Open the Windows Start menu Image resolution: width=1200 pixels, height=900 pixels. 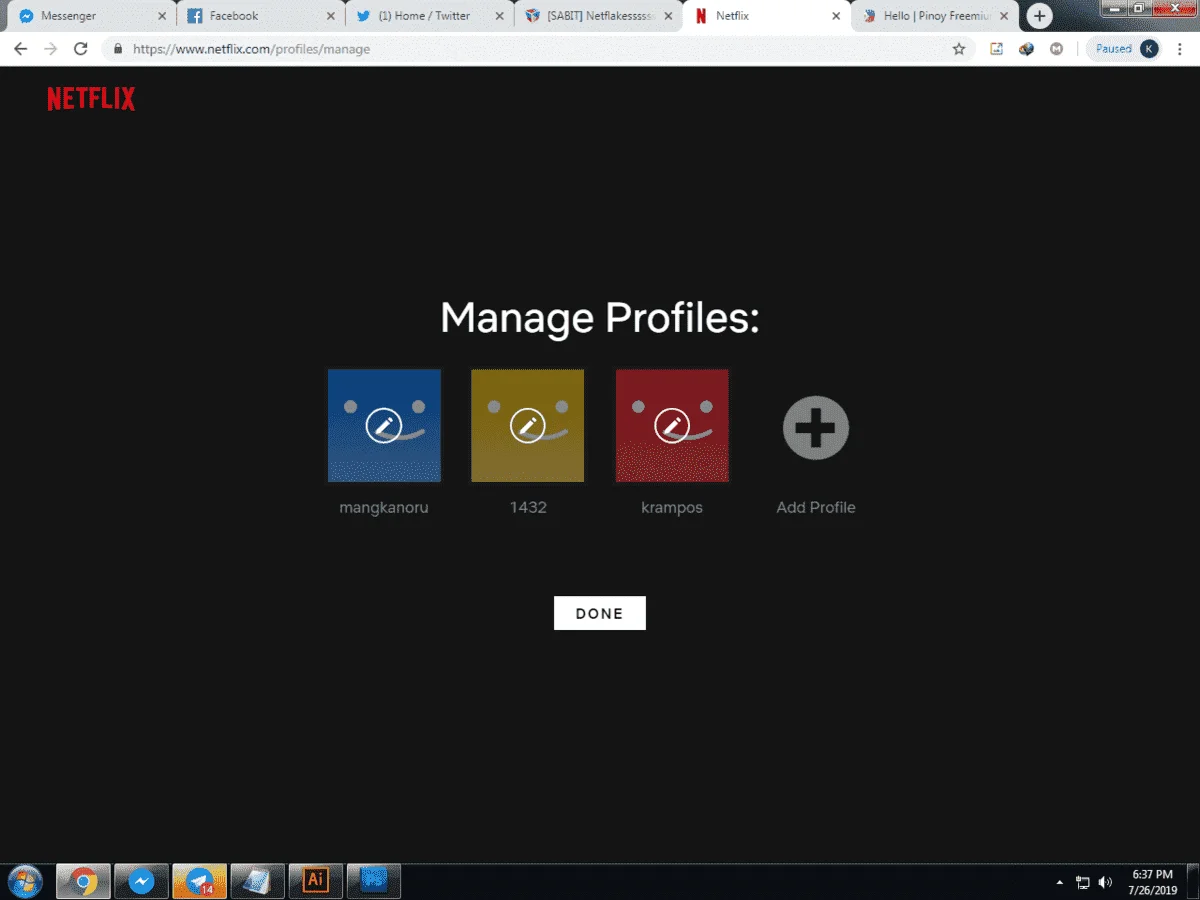pyautogui.click(x=24, y=881)
